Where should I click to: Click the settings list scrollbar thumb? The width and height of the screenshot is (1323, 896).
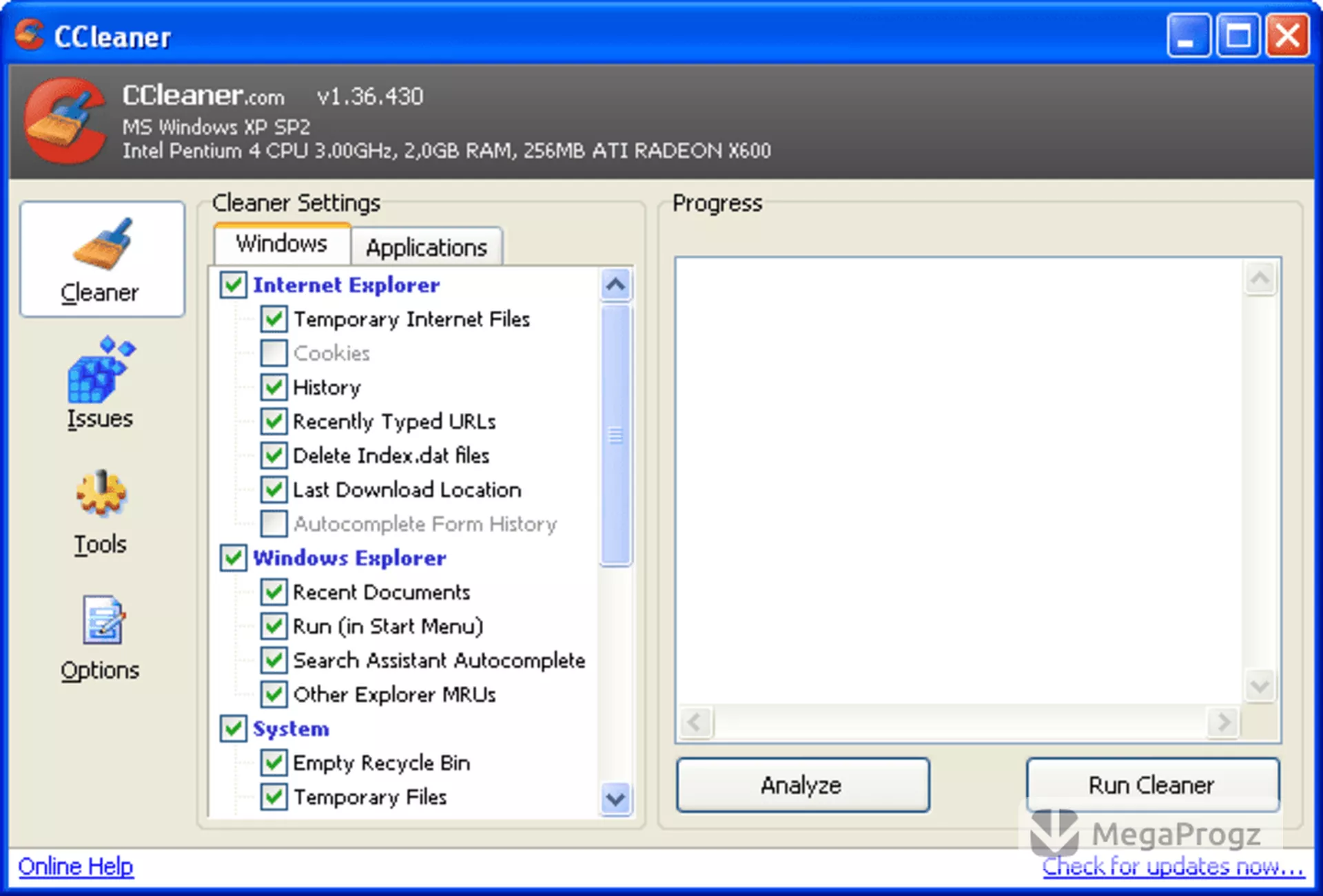616,435
